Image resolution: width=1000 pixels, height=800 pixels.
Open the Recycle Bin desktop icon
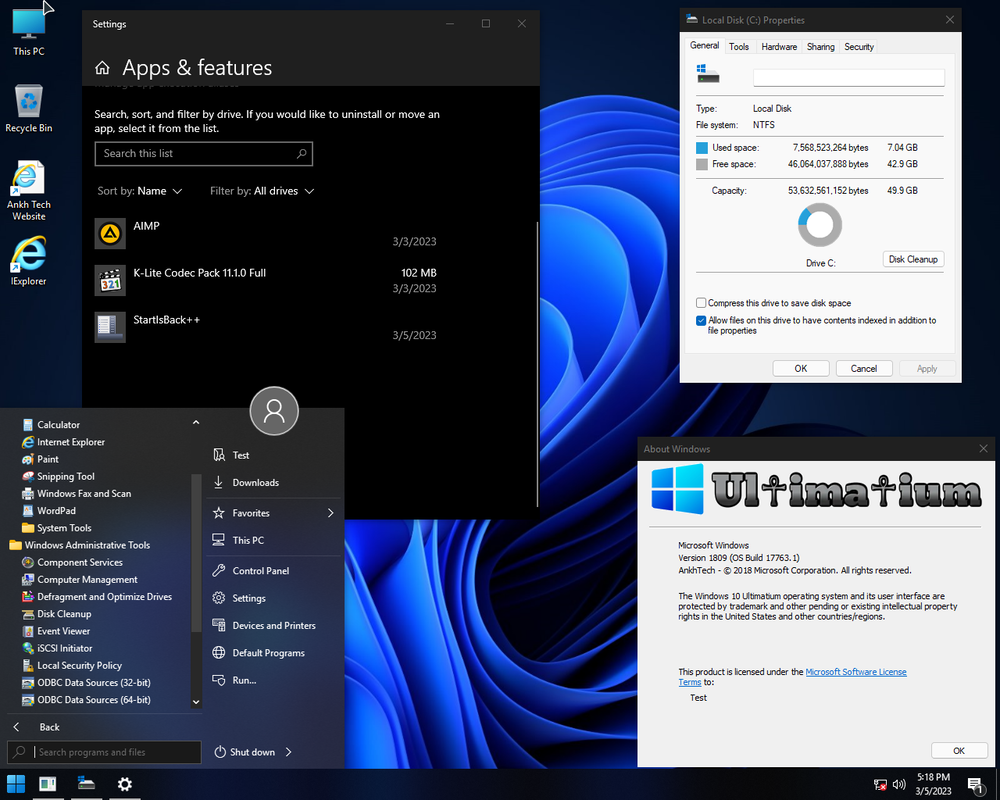29,108
